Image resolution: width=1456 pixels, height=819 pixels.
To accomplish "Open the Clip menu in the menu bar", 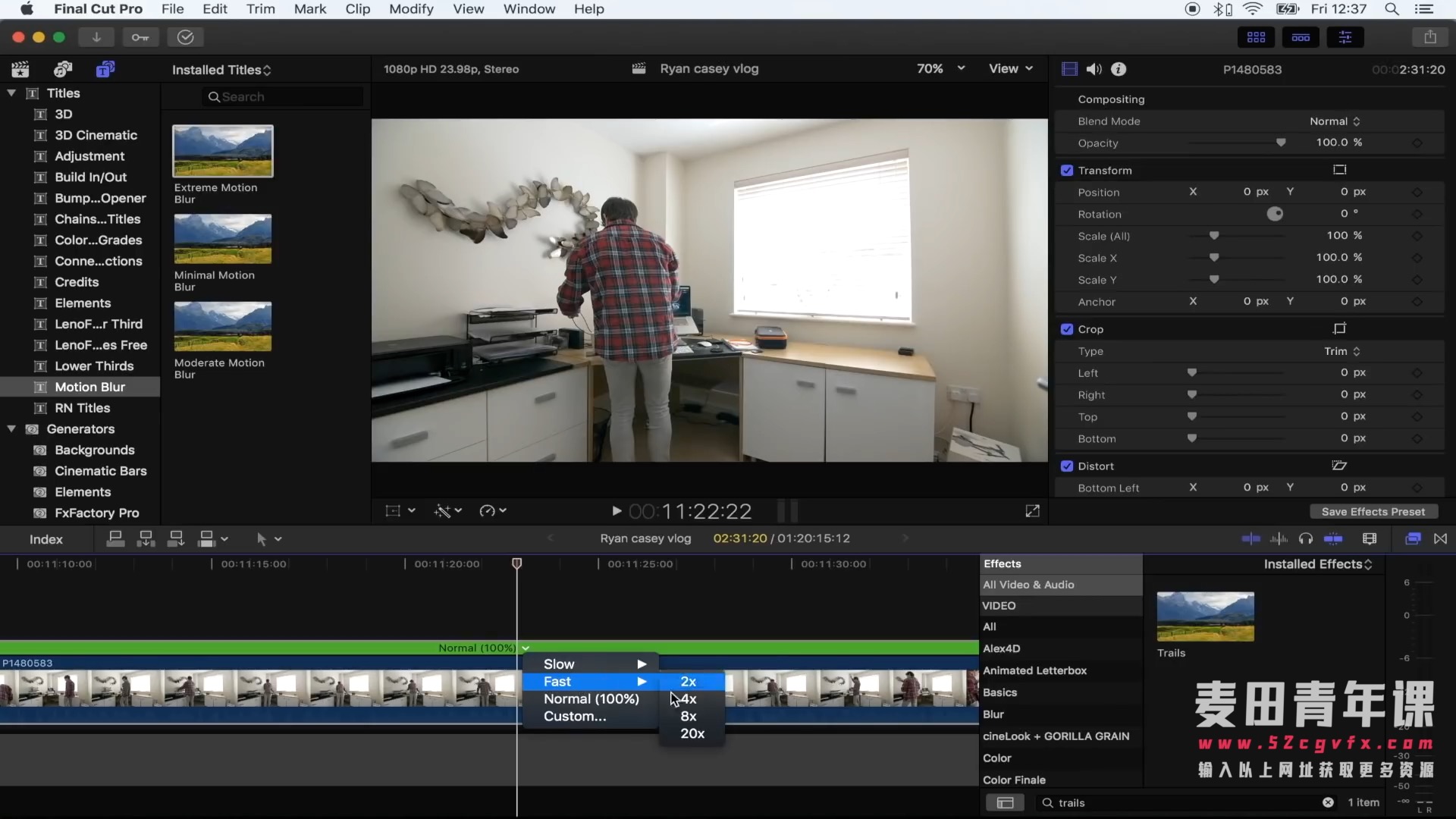I will point(358,9).
